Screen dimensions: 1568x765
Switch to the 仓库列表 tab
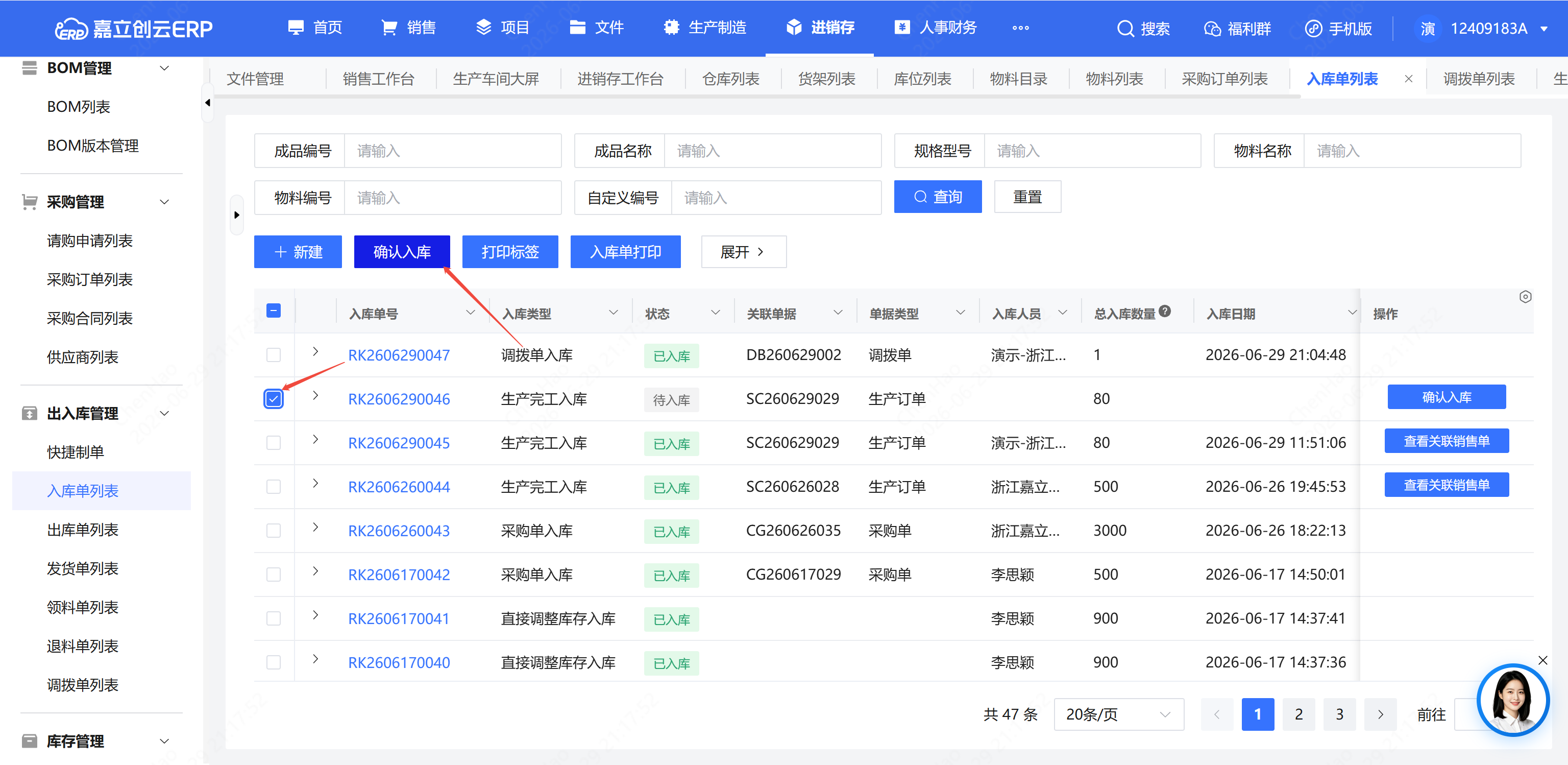pos(730,79)
